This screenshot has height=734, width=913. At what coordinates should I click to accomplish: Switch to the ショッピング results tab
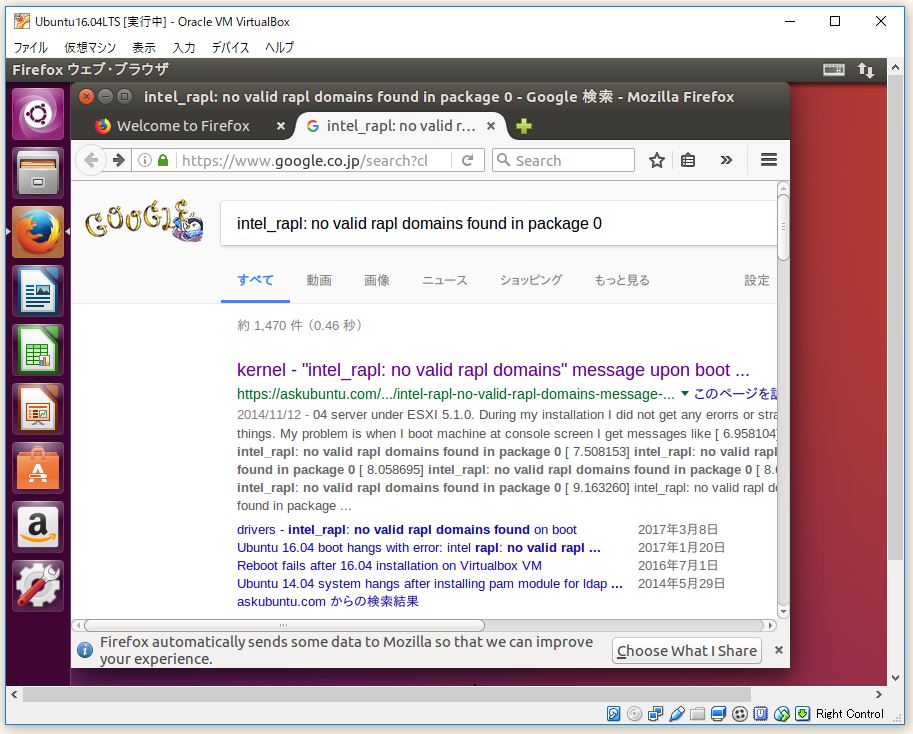coord(531,280)
